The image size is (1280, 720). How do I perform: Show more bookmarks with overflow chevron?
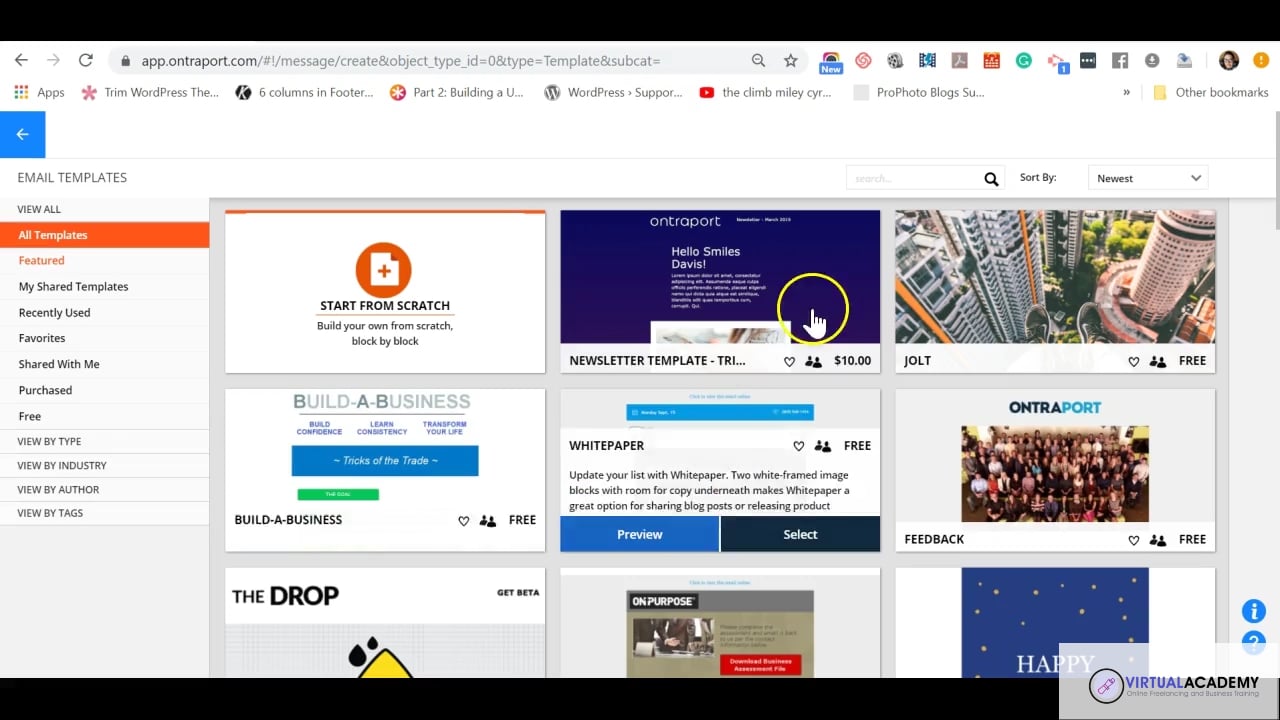1126,92
